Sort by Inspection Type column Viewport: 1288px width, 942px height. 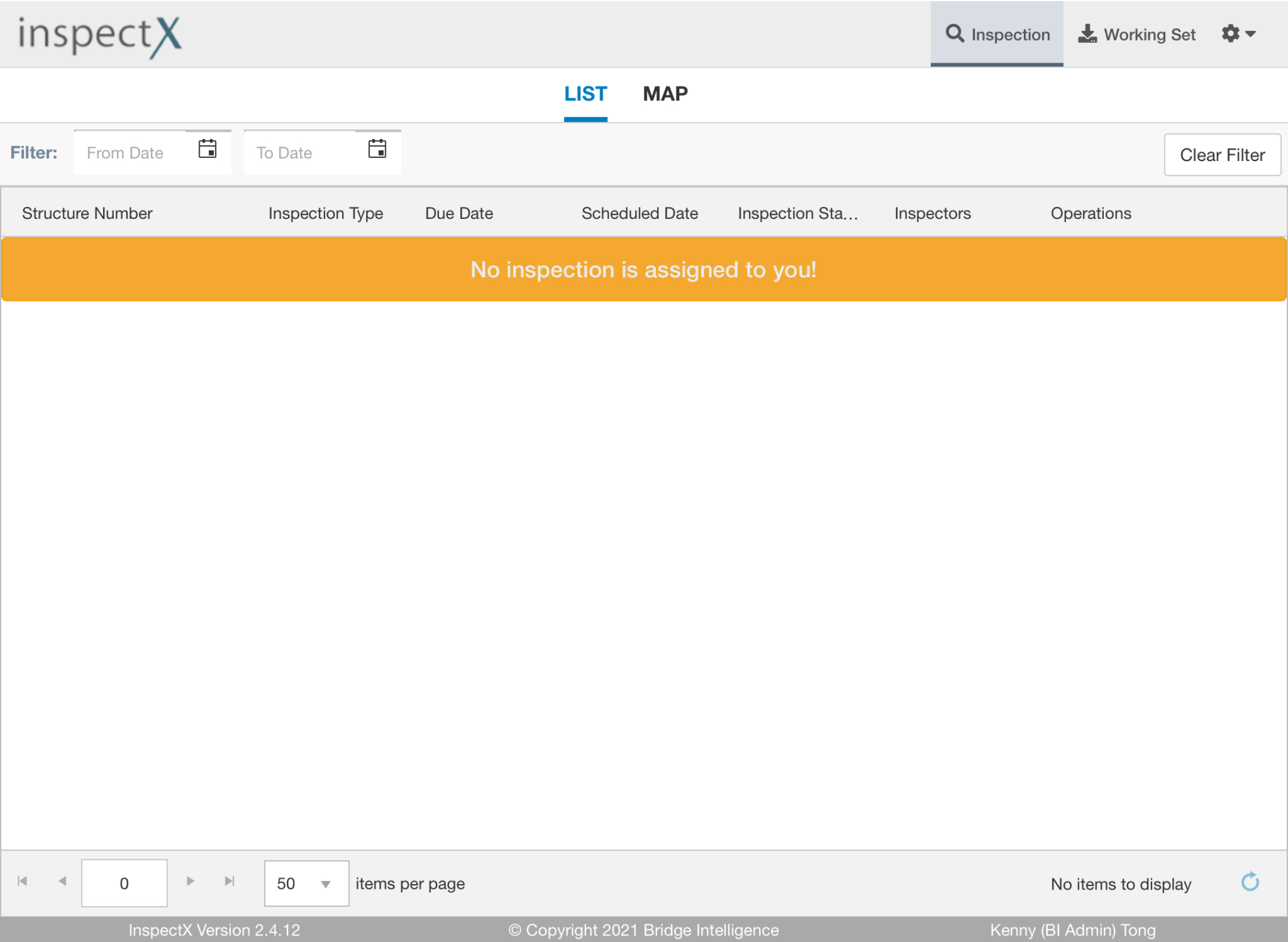(326, 213)
